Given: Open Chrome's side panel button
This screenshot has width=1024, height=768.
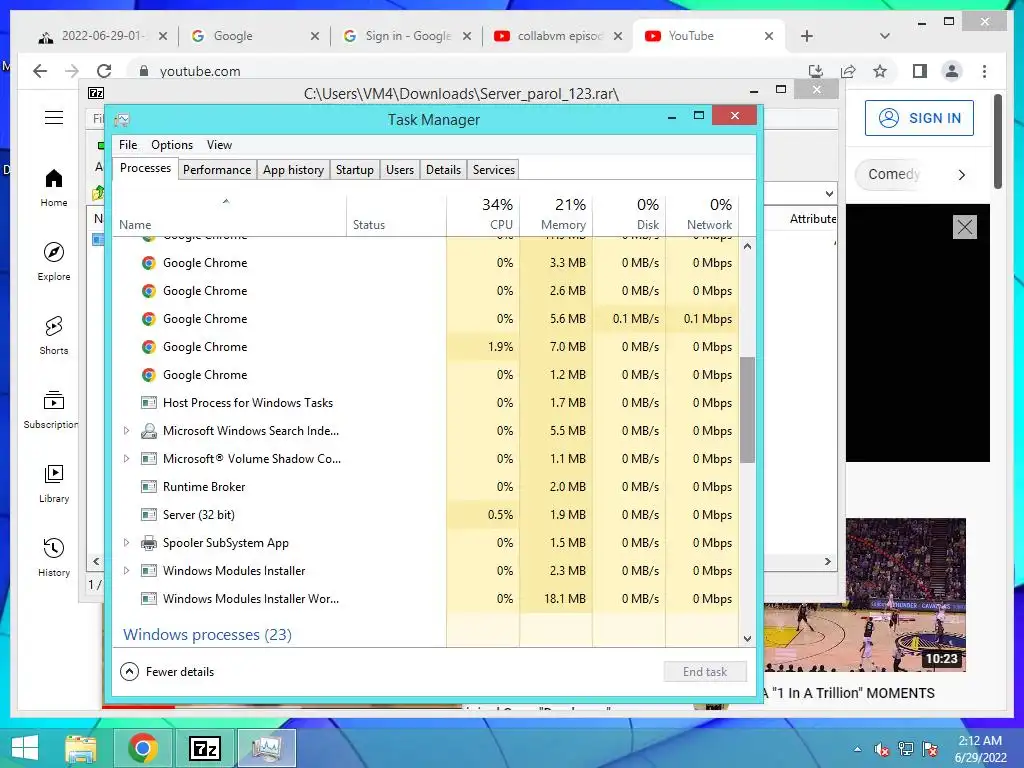Looking at the screenshot, I should click(x=920, y=71).
